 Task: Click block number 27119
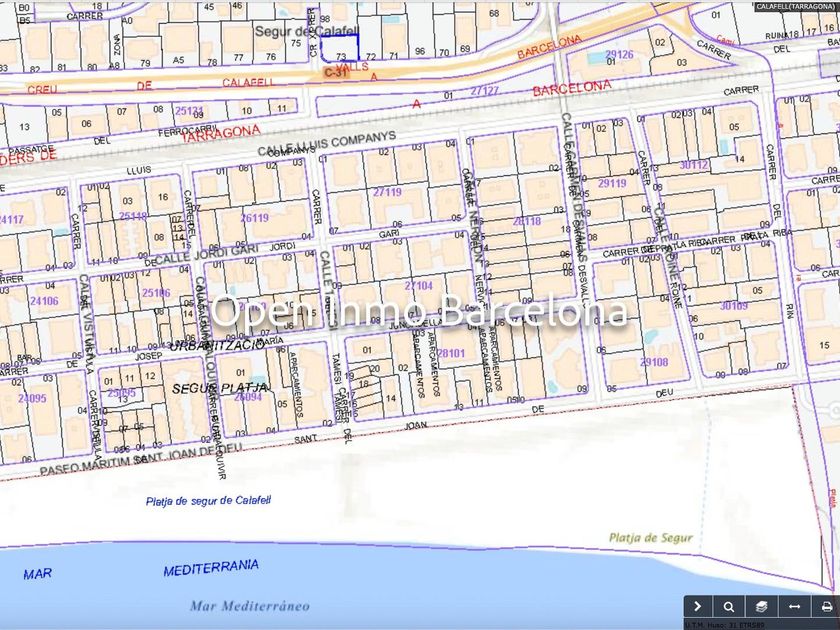pyautogui.click(x=387, y=192)
